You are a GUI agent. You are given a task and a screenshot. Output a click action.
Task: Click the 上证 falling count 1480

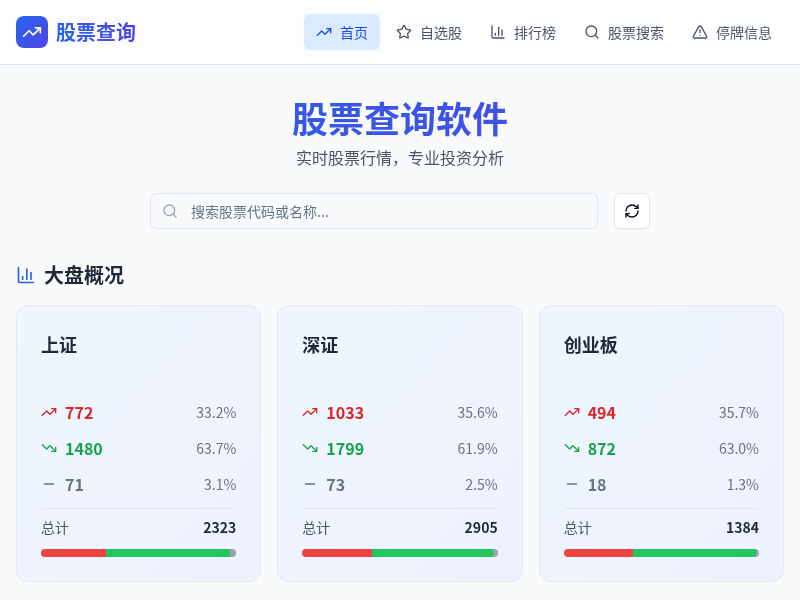pyautogui.click(x=84, y=449)
